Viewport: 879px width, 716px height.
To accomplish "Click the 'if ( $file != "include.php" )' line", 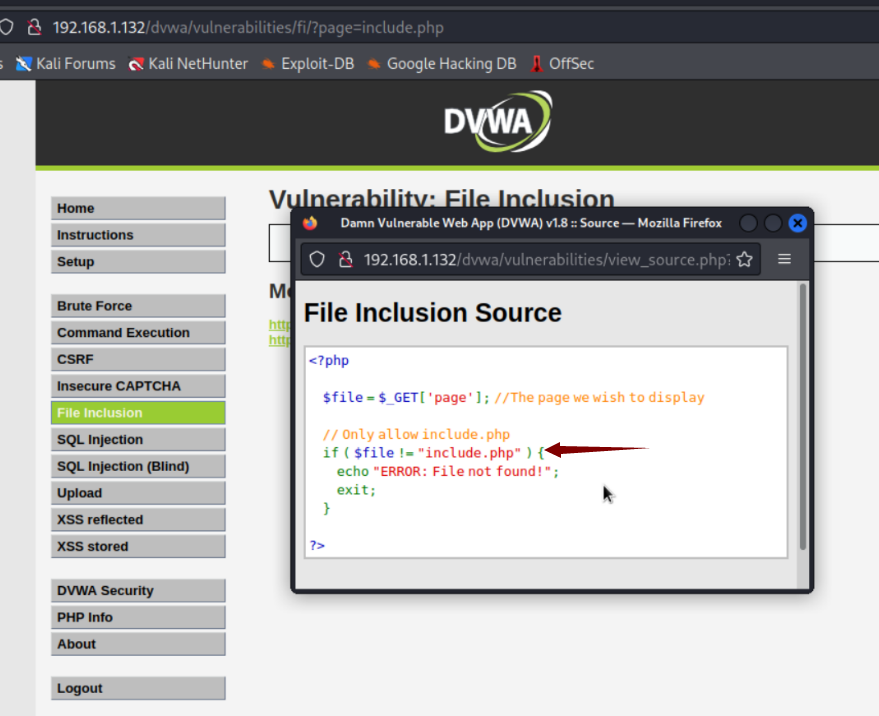I will click(433, 453).
